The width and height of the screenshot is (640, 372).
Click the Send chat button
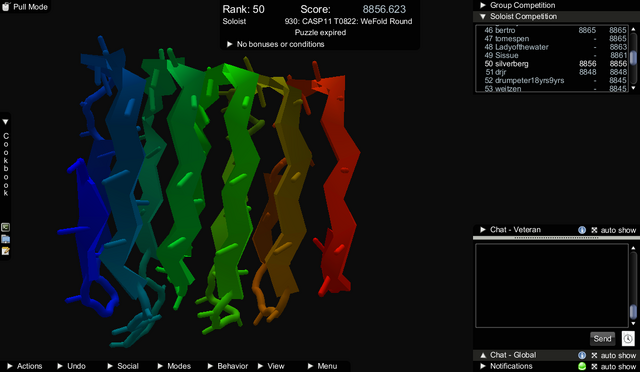[602, 339]
